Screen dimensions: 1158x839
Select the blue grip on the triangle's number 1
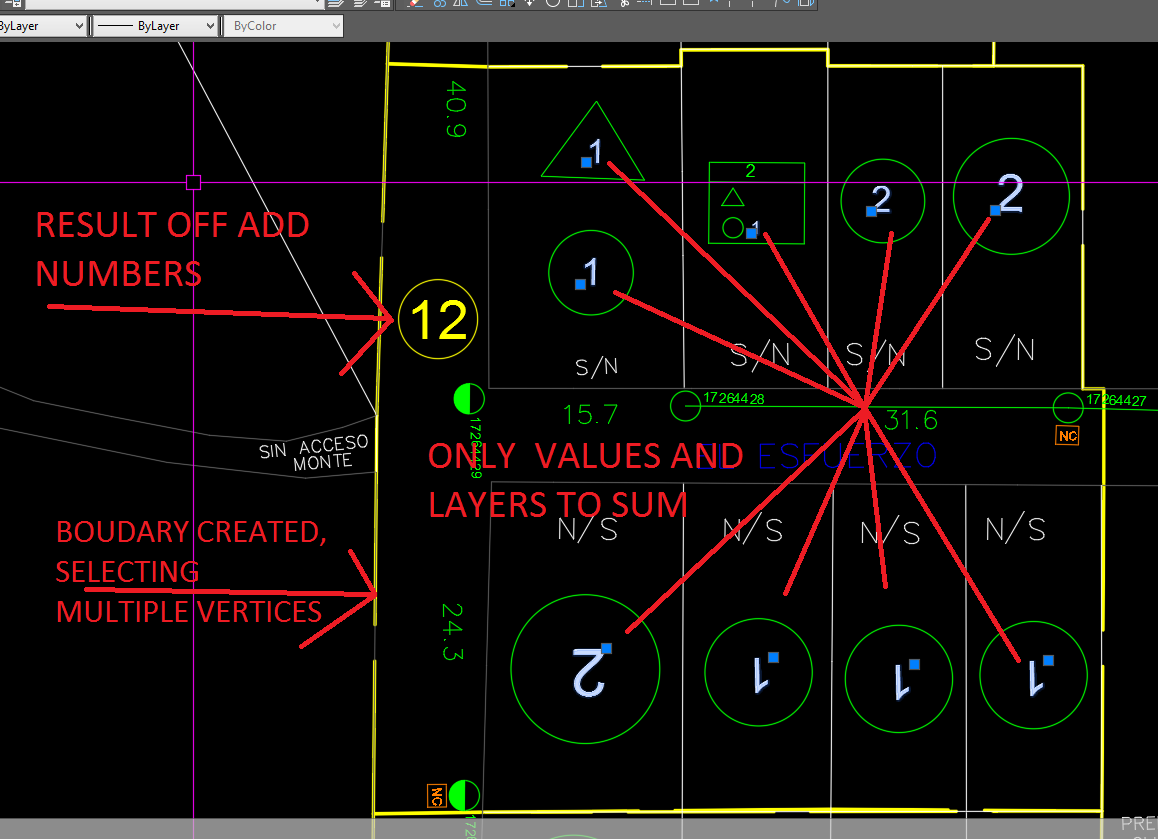586,162
